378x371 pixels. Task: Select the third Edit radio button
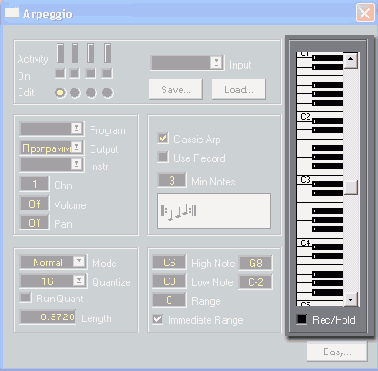pyautogui.click(x=91, y=93)
